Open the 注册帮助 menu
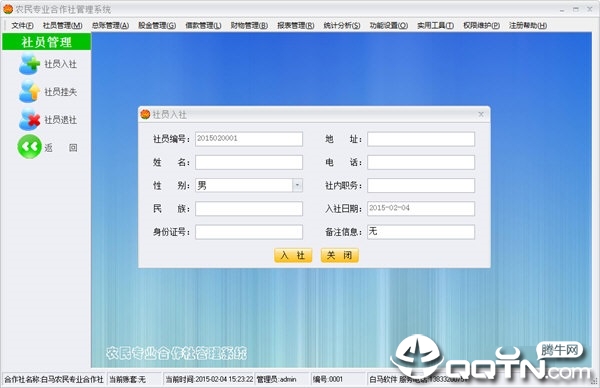The image size is (600, 388). (x=528, y=25)
